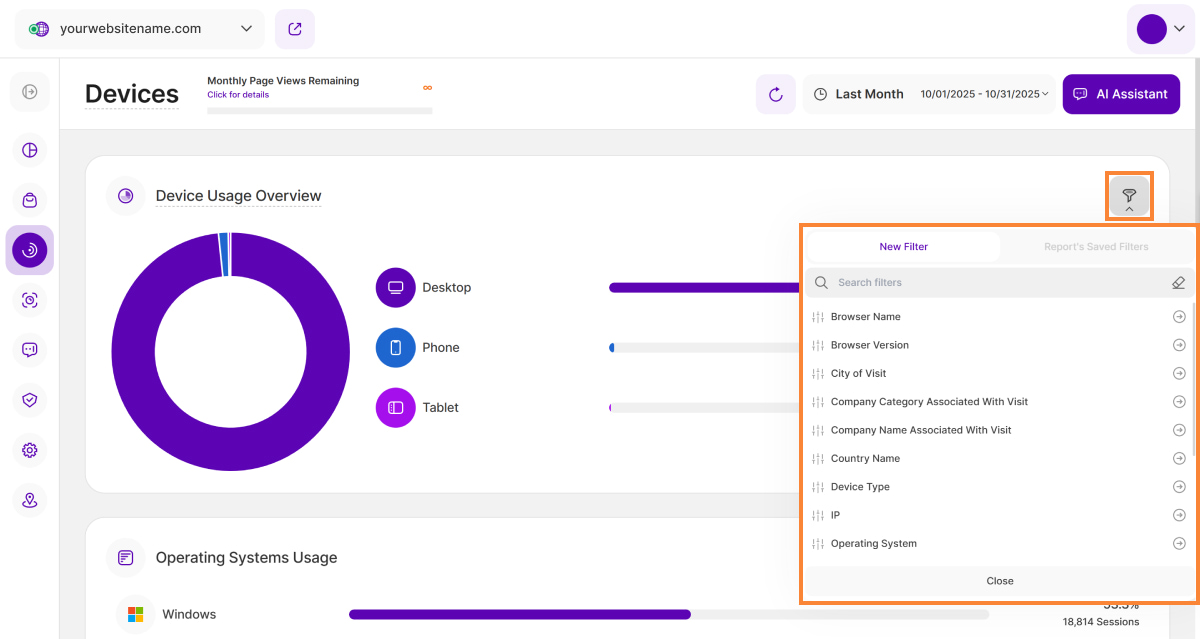Open the Last Month date range dropdown
This screenshot has height=639, width=1200.
[x=930, y=94]
